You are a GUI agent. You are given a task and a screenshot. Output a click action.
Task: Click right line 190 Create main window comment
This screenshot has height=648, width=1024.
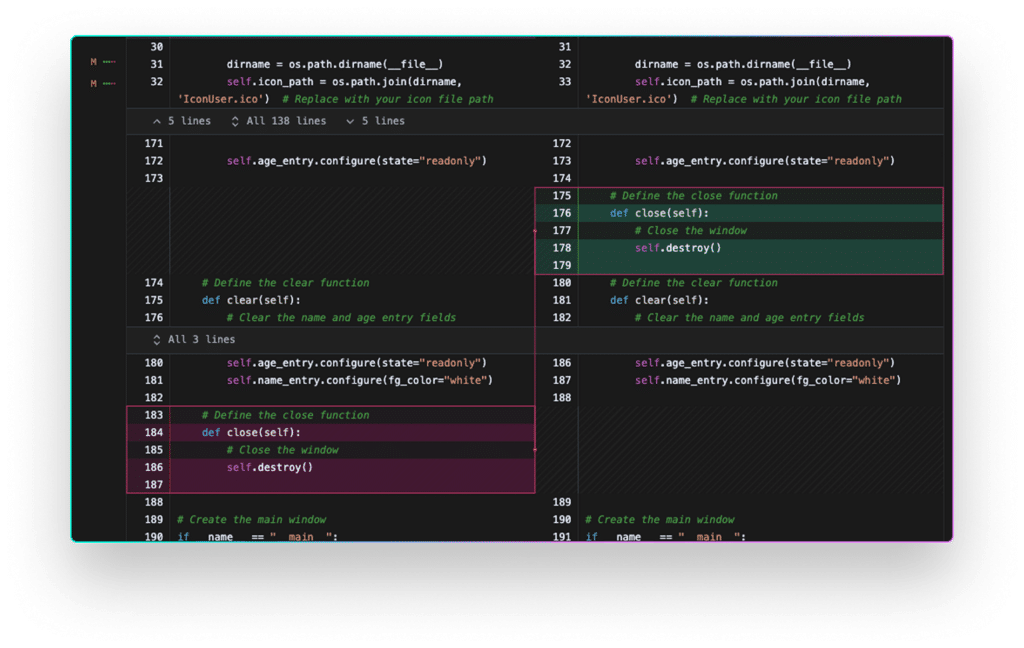pos(660,520)
